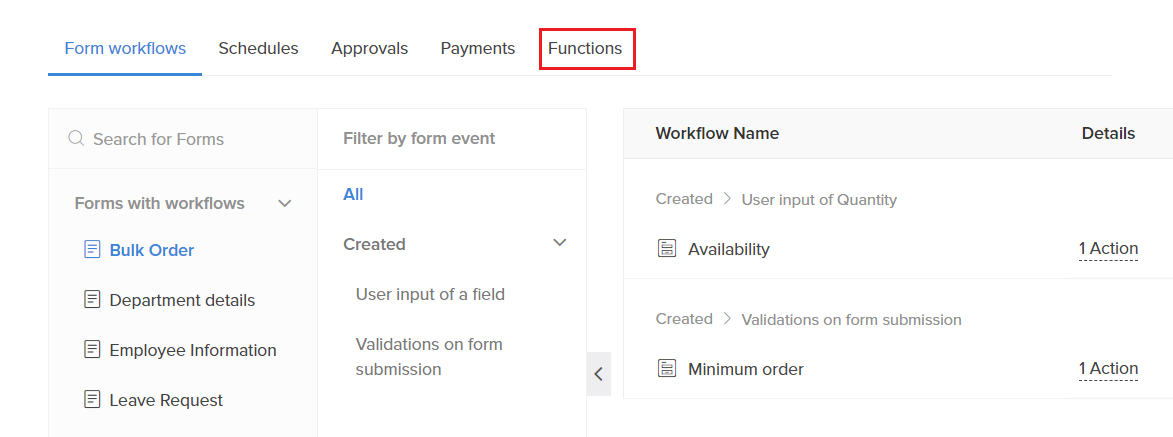Click the search magnifier icon
This screenshot has height=437, width=1173.
click(76, 139)
